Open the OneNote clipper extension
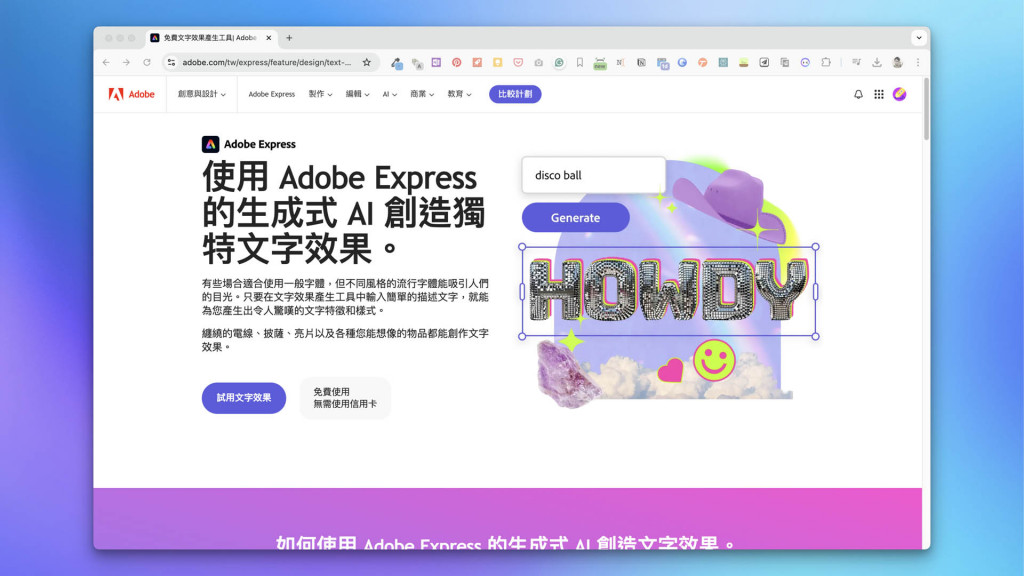 (436, 63)
